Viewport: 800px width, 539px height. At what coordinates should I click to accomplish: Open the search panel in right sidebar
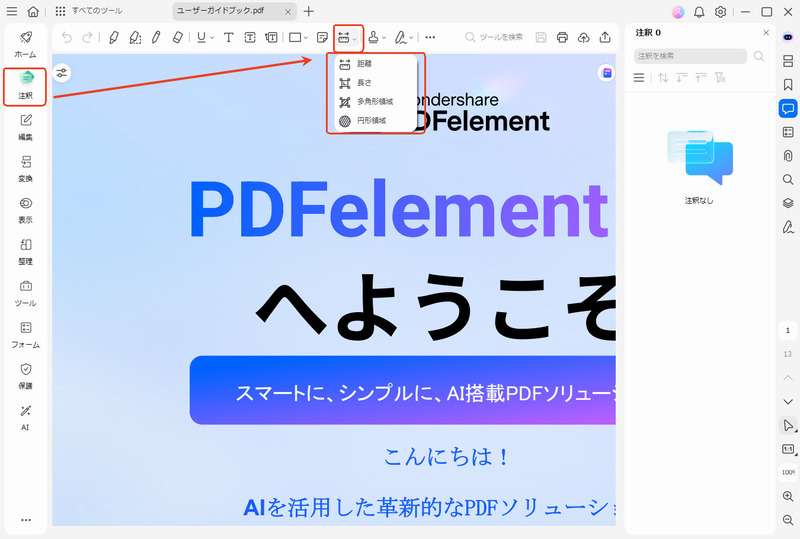click(x=788, y=180)
